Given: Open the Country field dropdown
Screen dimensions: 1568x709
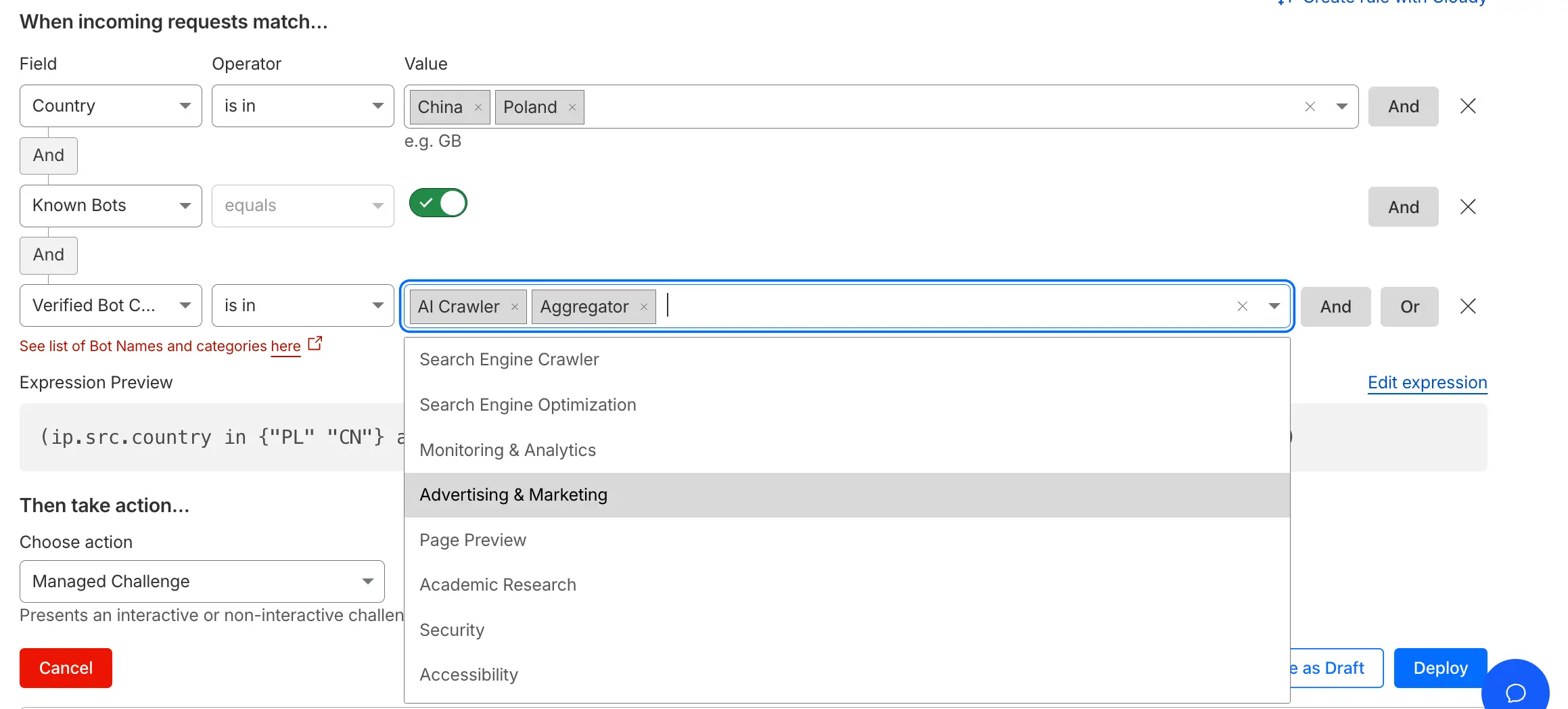Looking at the screenshot, I should point(111,106).
